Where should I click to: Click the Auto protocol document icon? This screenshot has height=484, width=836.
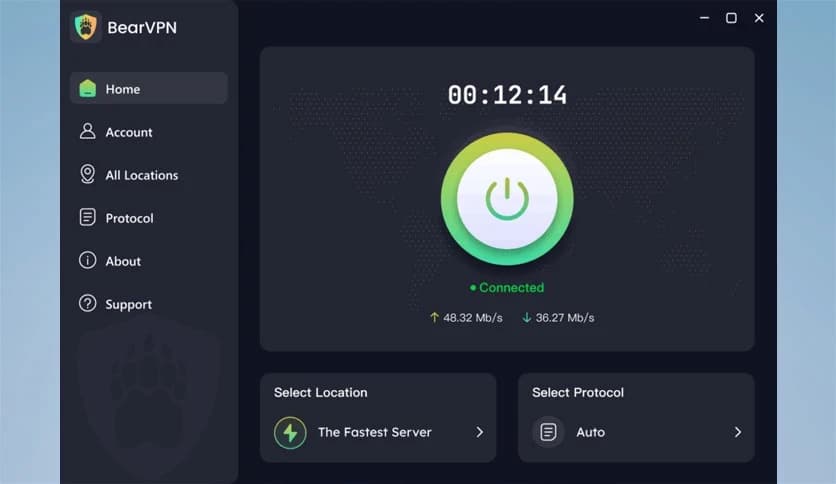[548, 432]
